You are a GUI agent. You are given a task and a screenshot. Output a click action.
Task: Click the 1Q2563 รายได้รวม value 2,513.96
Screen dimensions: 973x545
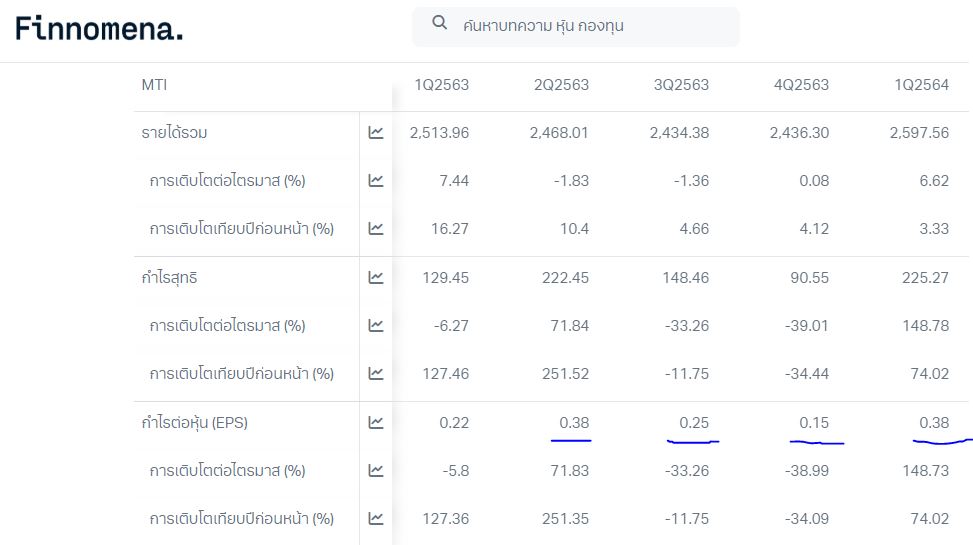440,132
